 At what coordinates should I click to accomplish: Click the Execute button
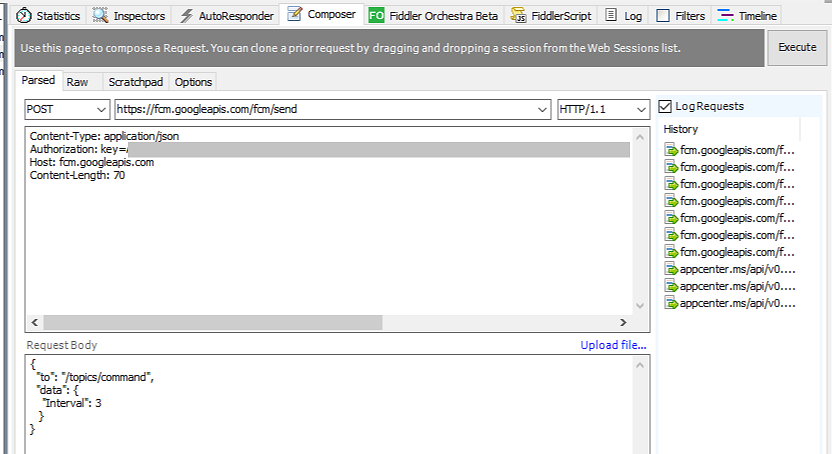pyautogui.click(x=797, y=47)
